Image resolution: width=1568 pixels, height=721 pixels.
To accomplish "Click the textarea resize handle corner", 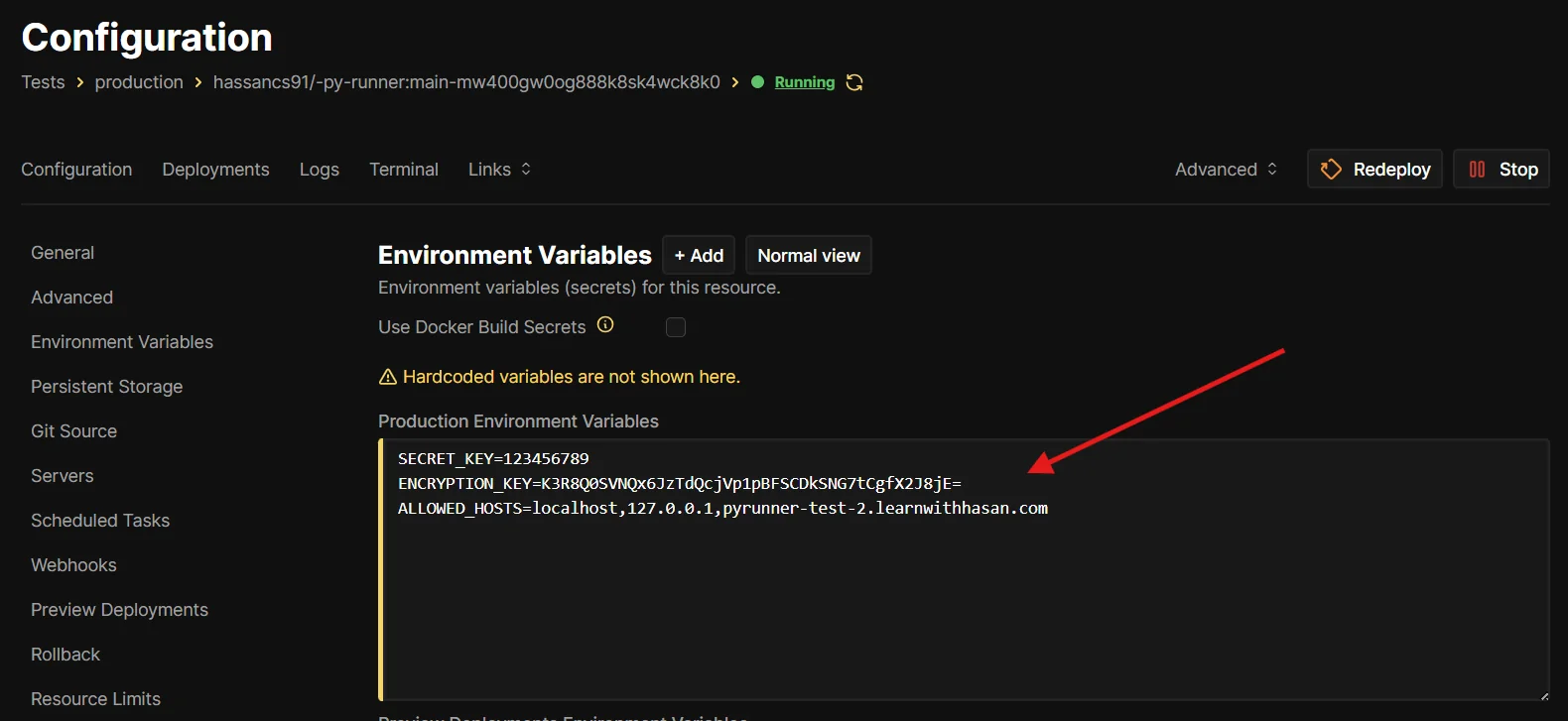I will 1544,696.
